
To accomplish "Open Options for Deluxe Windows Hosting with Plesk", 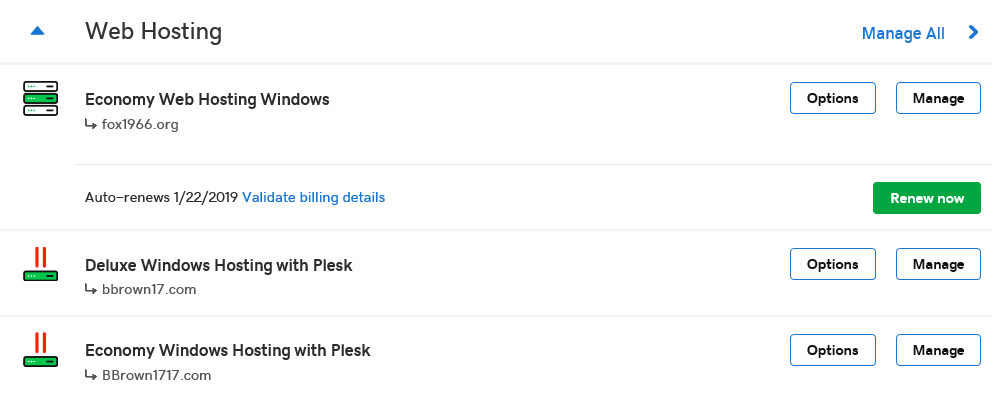I will (x=832, y=264).
